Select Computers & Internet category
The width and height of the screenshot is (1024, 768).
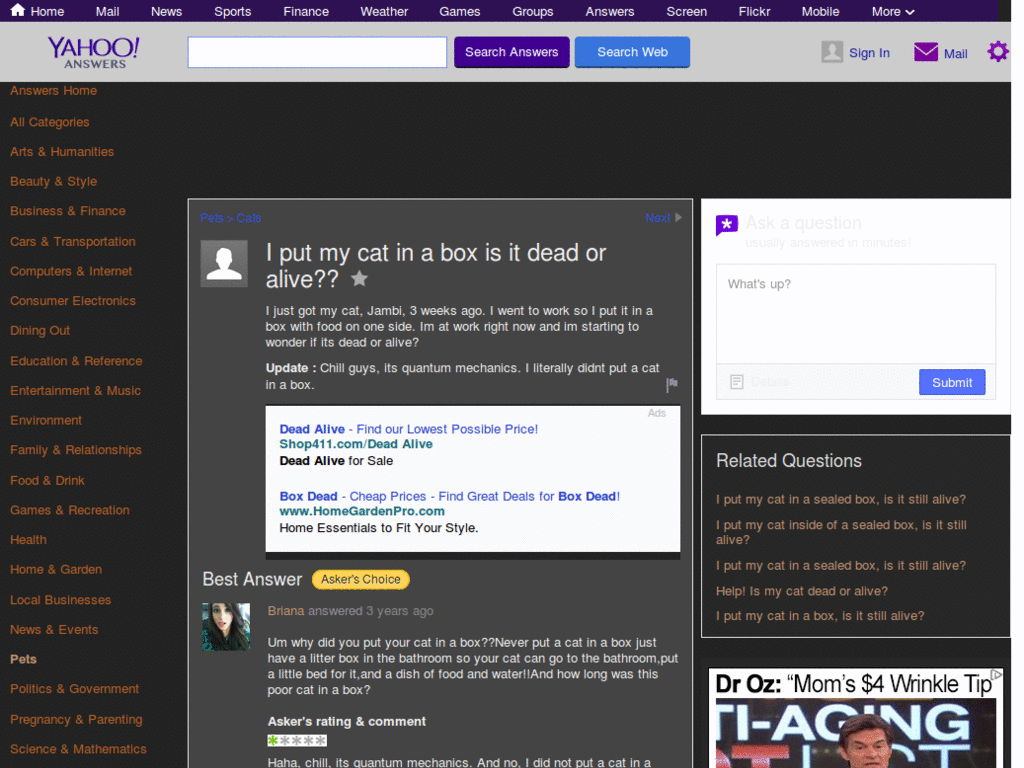pyautogui.click(x=71, y=271)
